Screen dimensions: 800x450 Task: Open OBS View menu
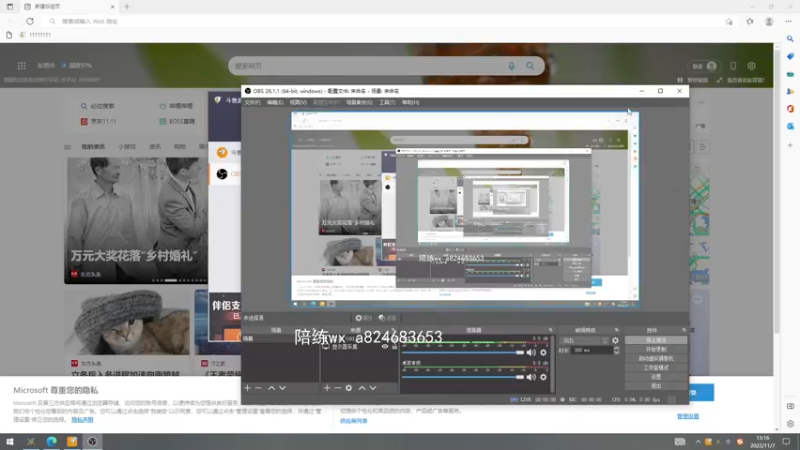click(x=298, y=103)
